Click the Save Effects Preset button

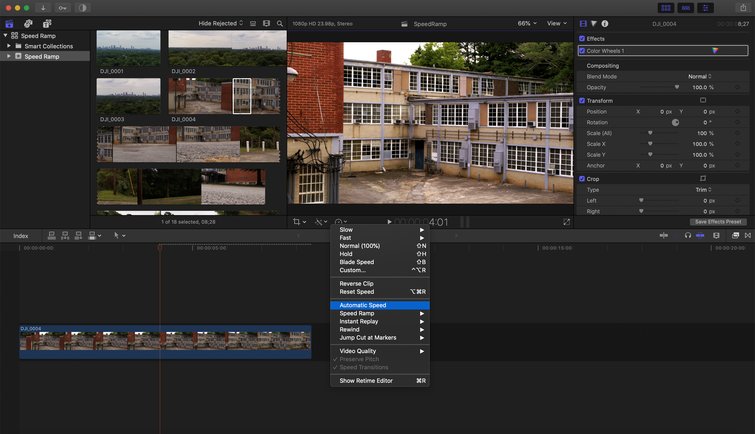(718, 221)
